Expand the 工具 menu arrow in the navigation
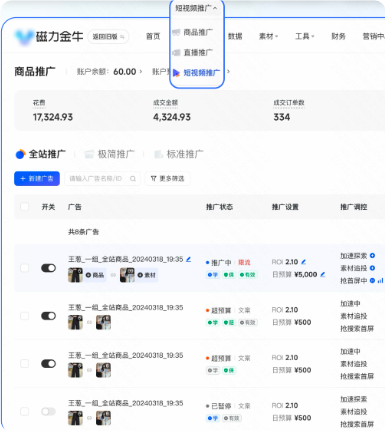The width and height of the screenshot is (385, 431). (313, 36)
